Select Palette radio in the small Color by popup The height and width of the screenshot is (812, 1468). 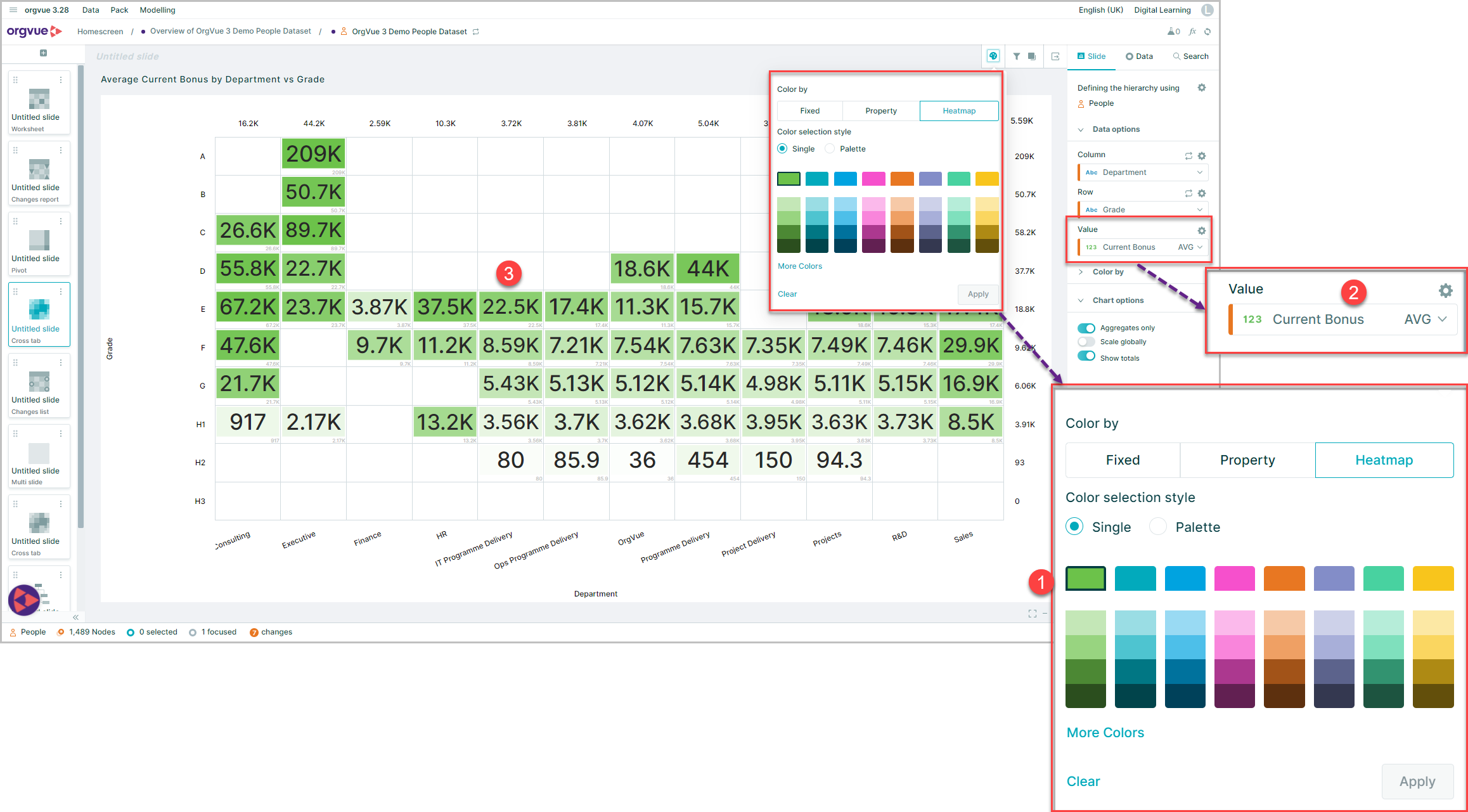pos(830,148)
